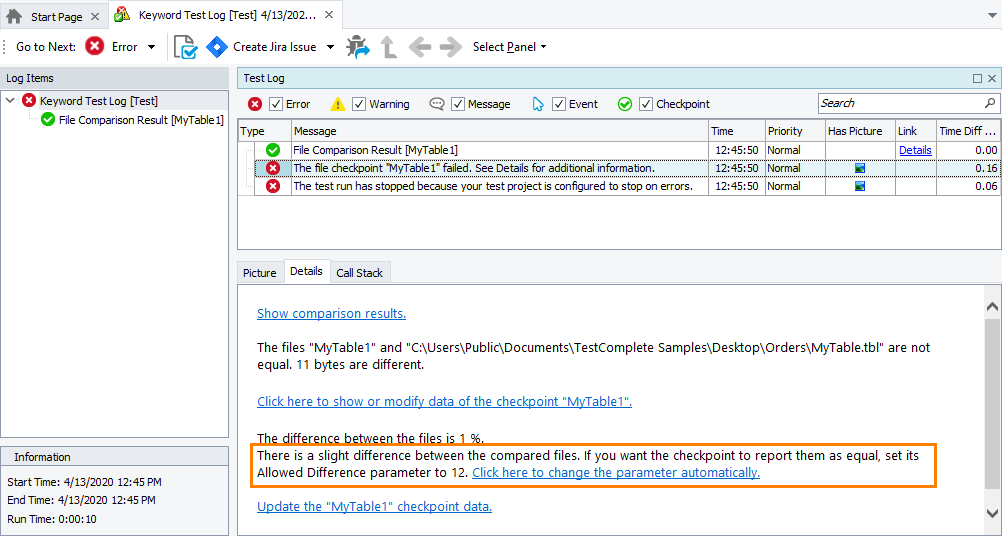1002x536 pixels.
Task: Switch to the Picture tab
Action: coord(260,272)
